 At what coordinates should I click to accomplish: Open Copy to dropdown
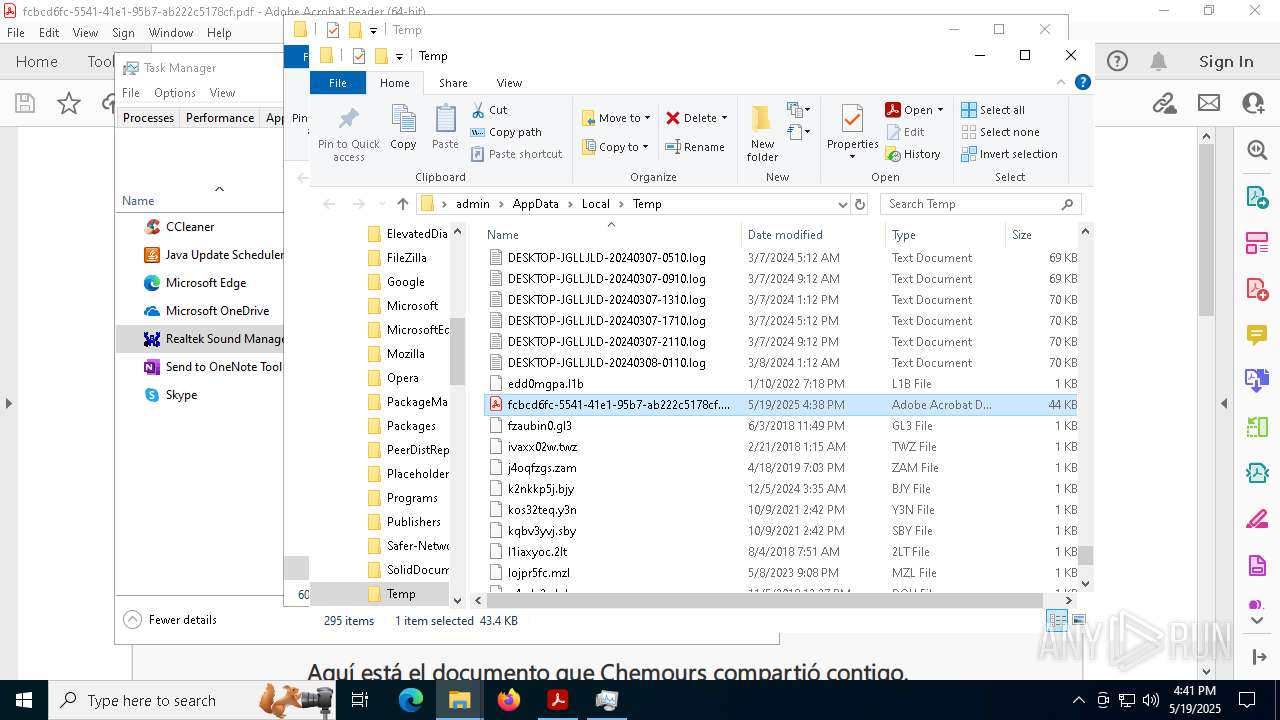pos(616,147)
